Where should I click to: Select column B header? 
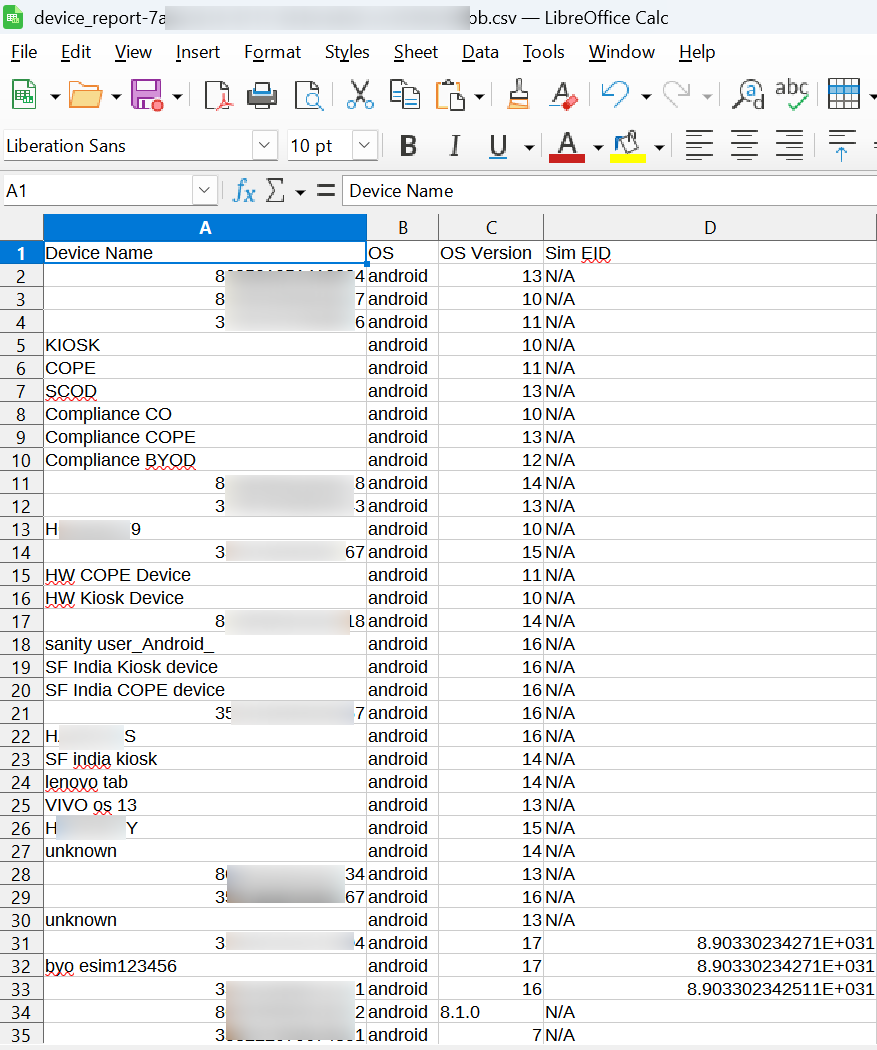(402, 228)
